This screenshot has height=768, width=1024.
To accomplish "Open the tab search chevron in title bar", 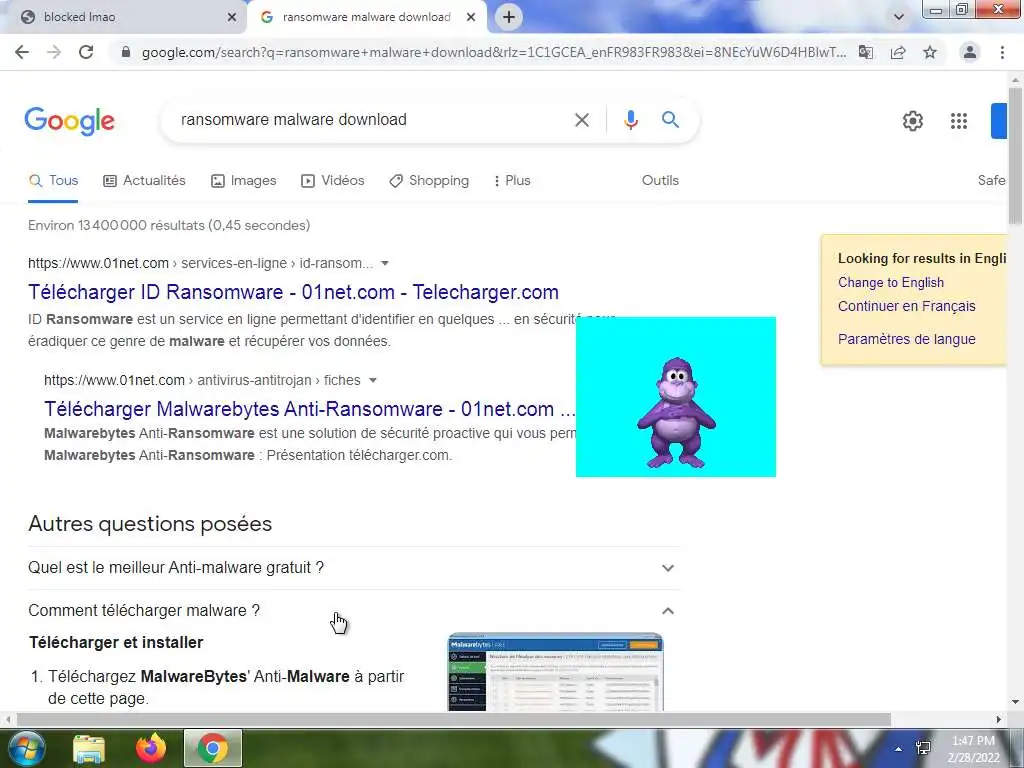I will point(899,17).
